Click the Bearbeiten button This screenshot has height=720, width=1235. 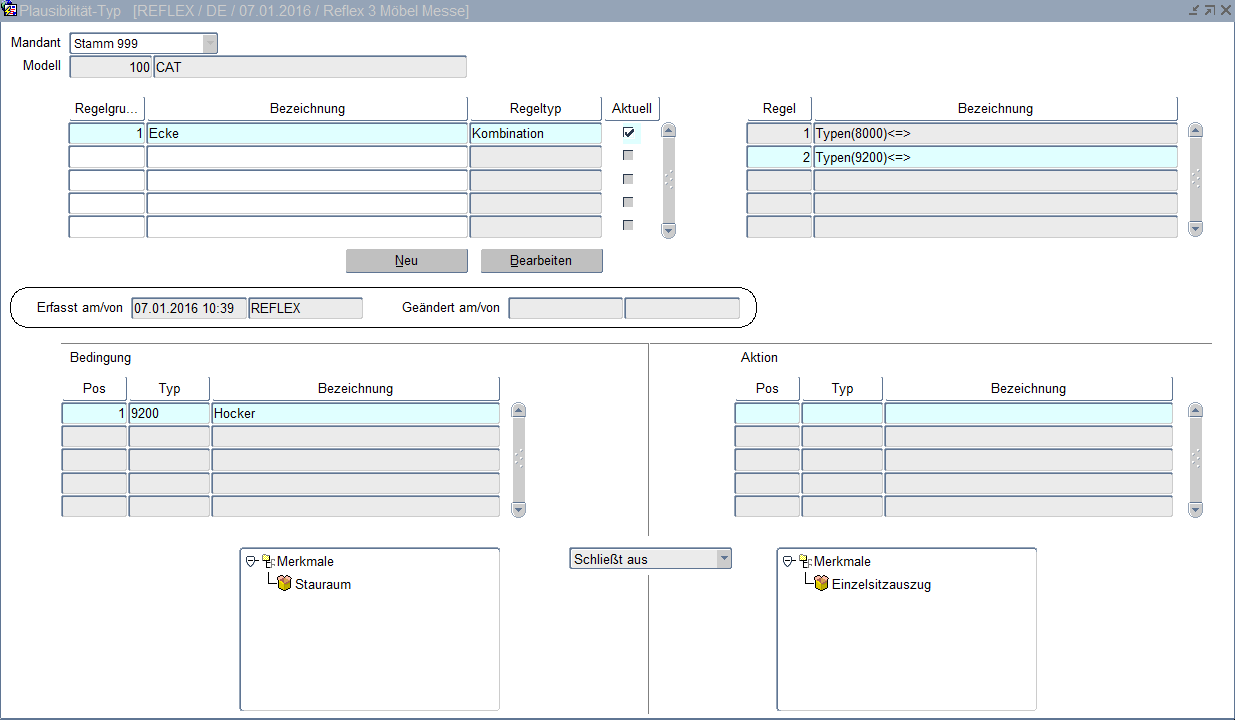(x=541, y=261)
